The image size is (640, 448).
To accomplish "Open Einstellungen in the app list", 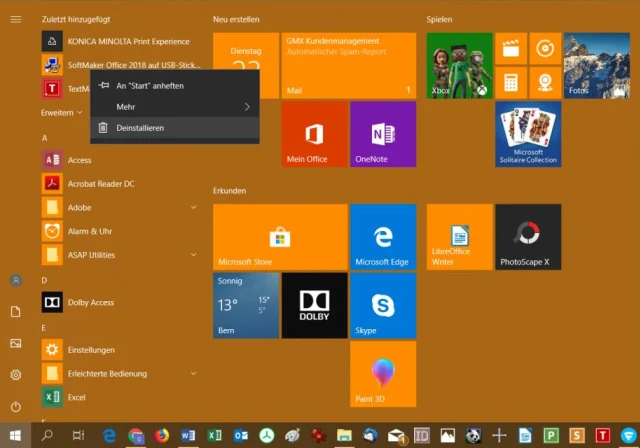I will [x=90, y=350].
